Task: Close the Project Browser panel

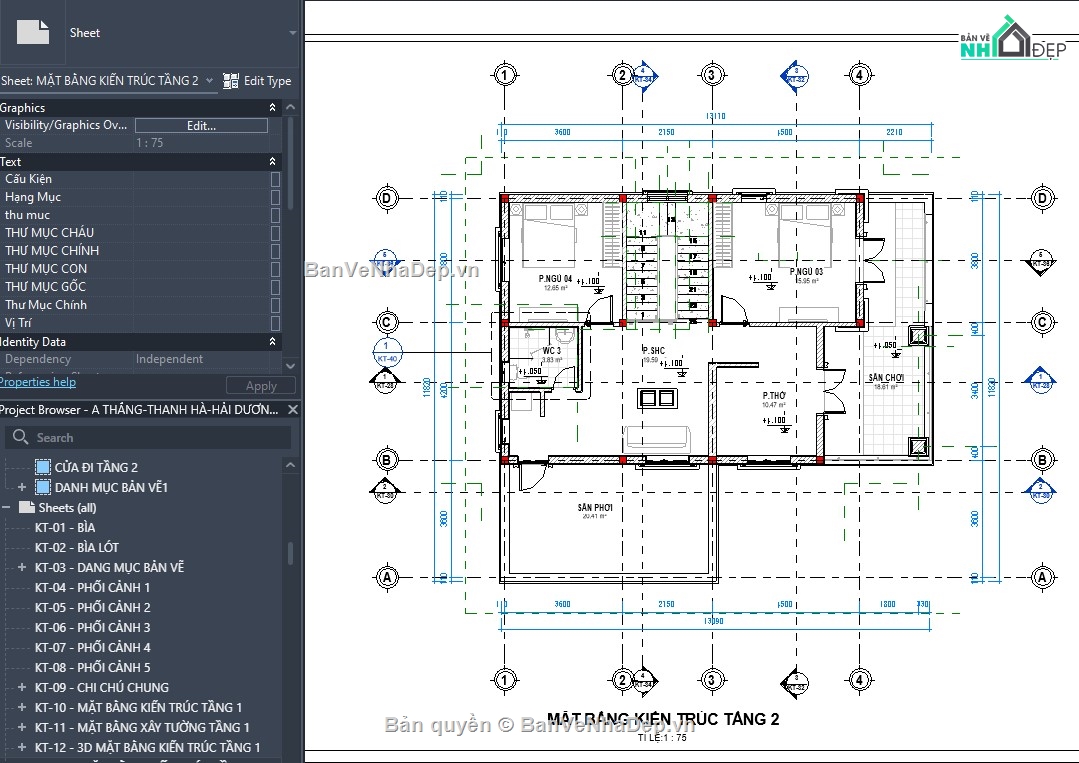Action: pyautogui.click(x=292, y=409)
